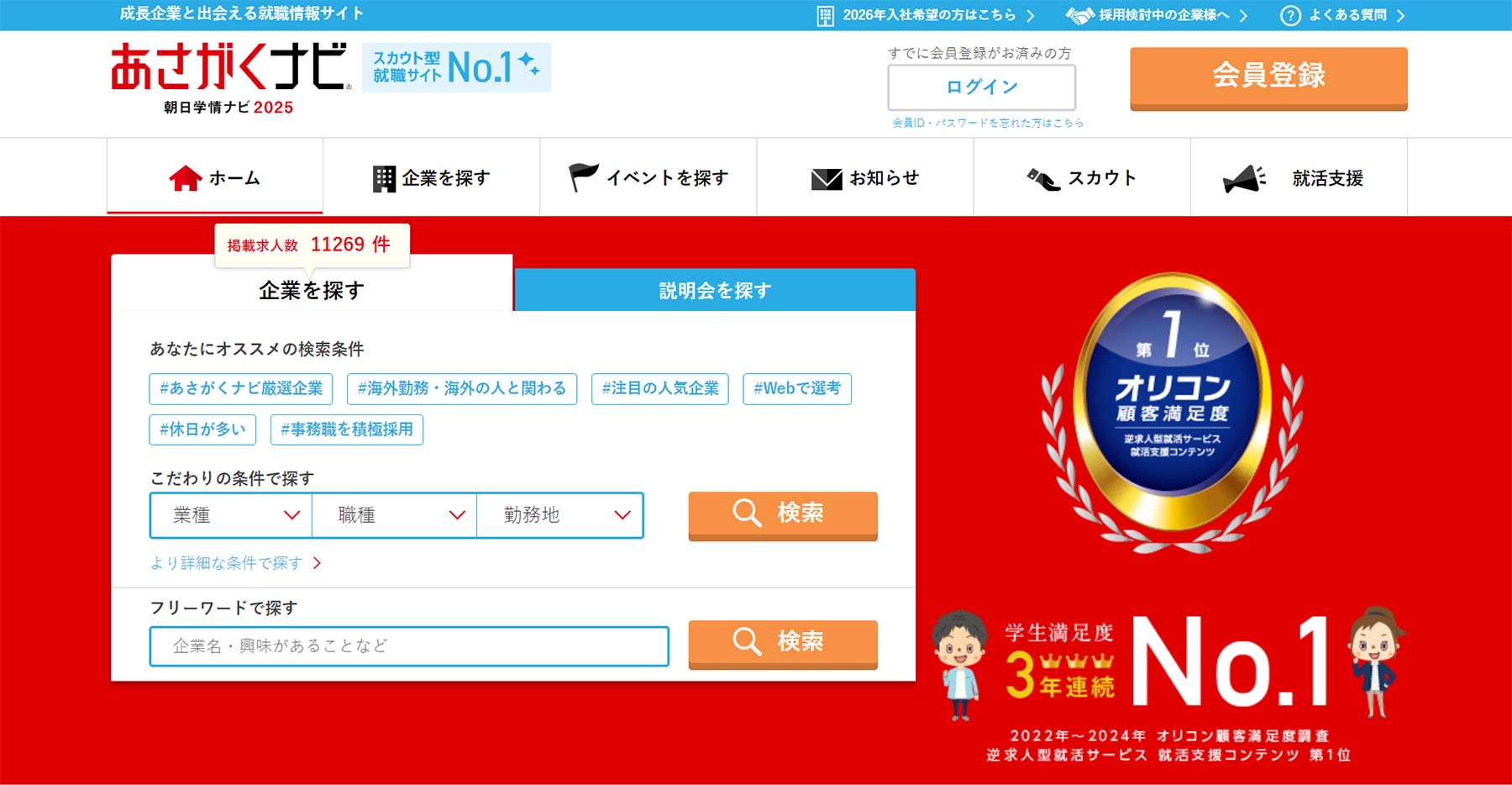Click the ログイン button
This screenshot has width=1512, height=785.
tap(982, 87)
